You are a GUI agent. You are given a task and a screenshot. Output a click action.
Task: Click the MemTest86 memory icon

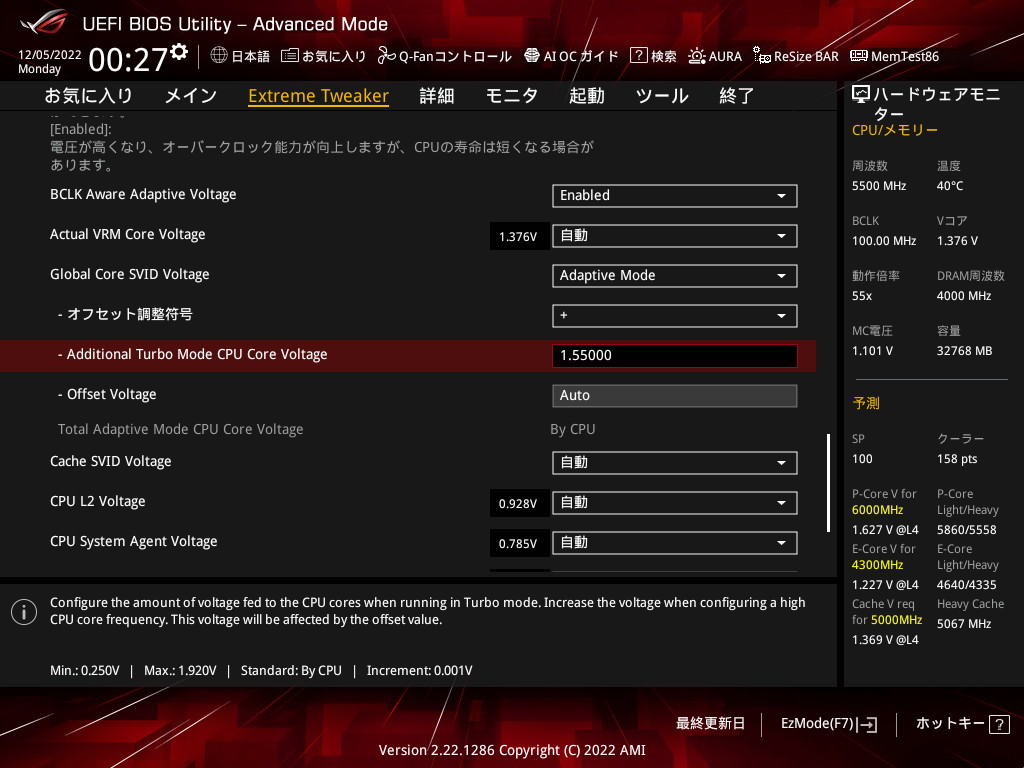coord(859,56)
